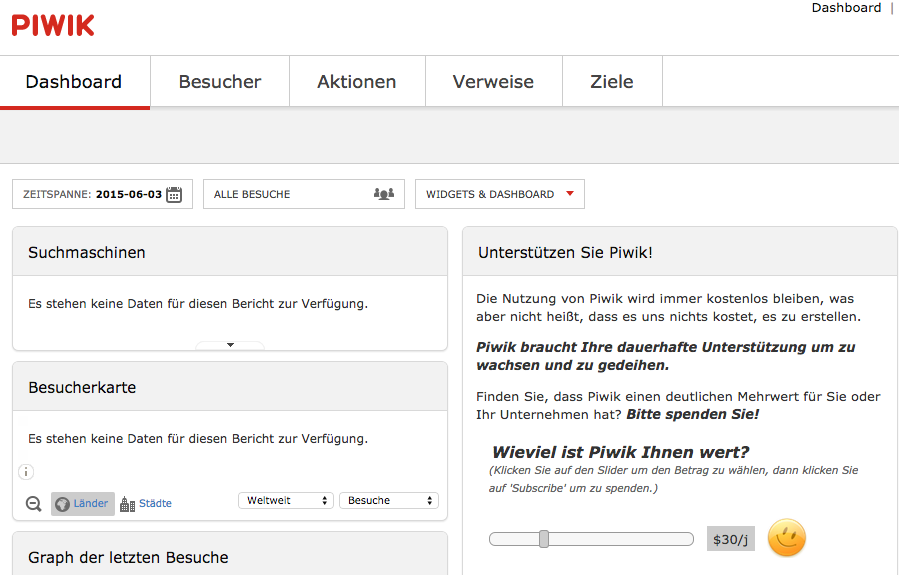Click the visitors segment icon

tap(384, 194)
